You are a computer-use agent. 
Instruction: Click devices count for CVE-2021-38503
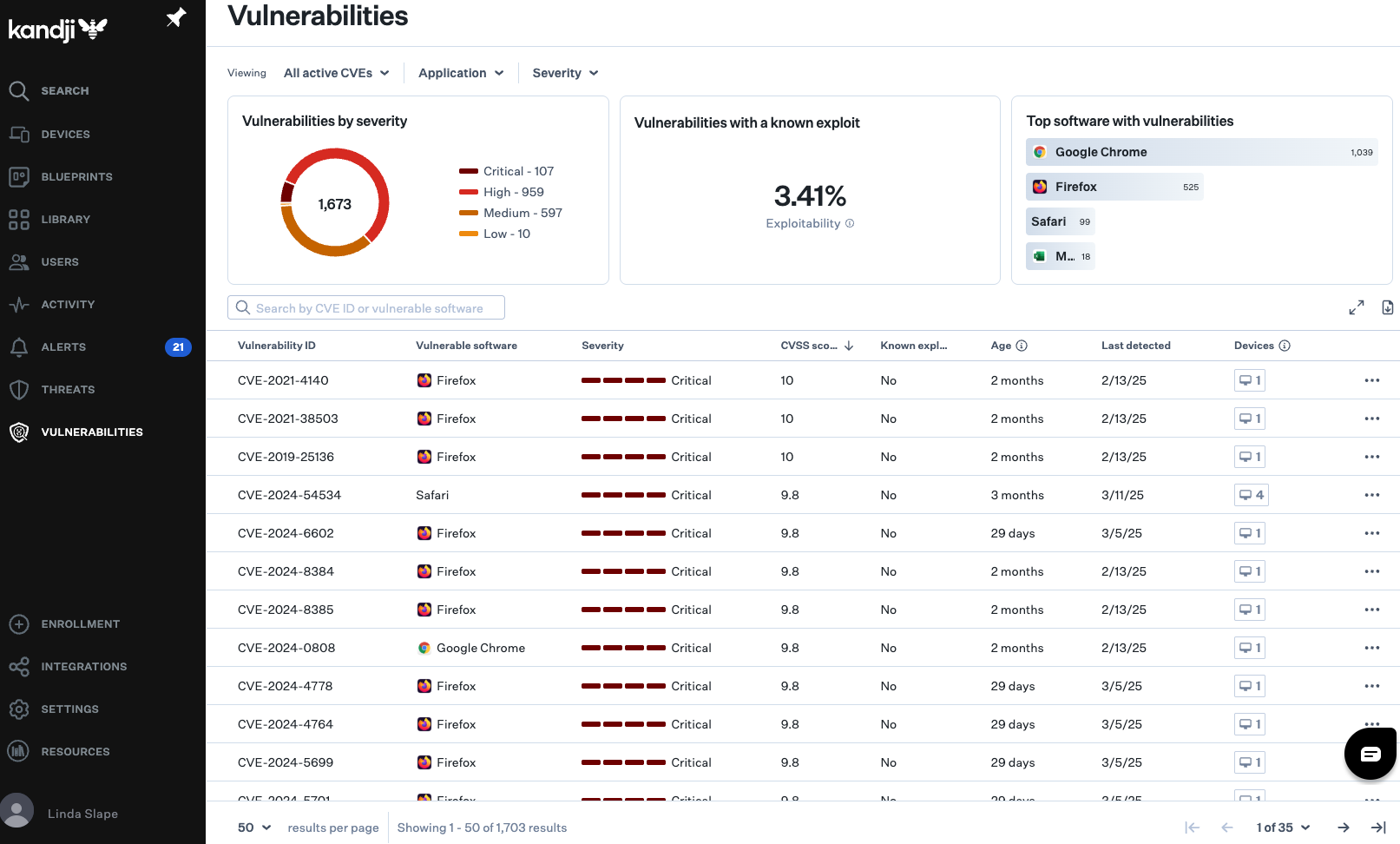coord(1250,419)
